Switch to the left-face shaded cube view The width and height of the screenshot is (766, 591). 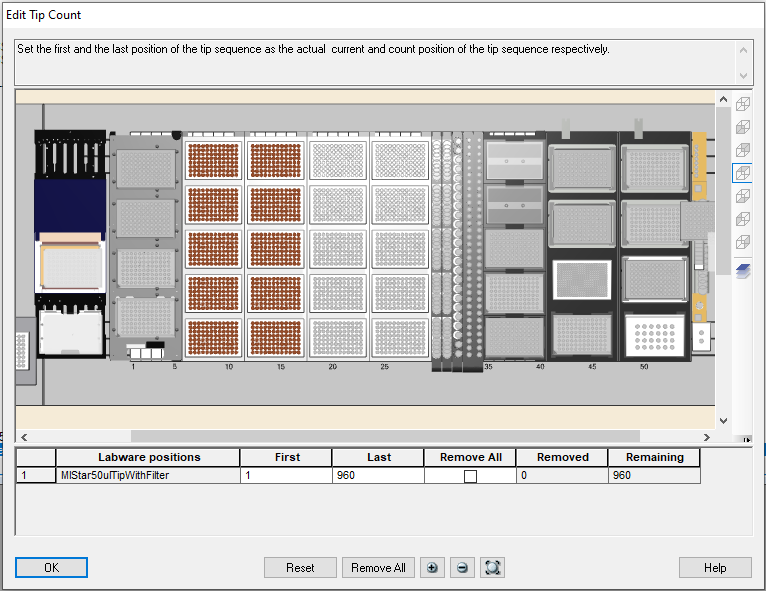coord(743,219)
